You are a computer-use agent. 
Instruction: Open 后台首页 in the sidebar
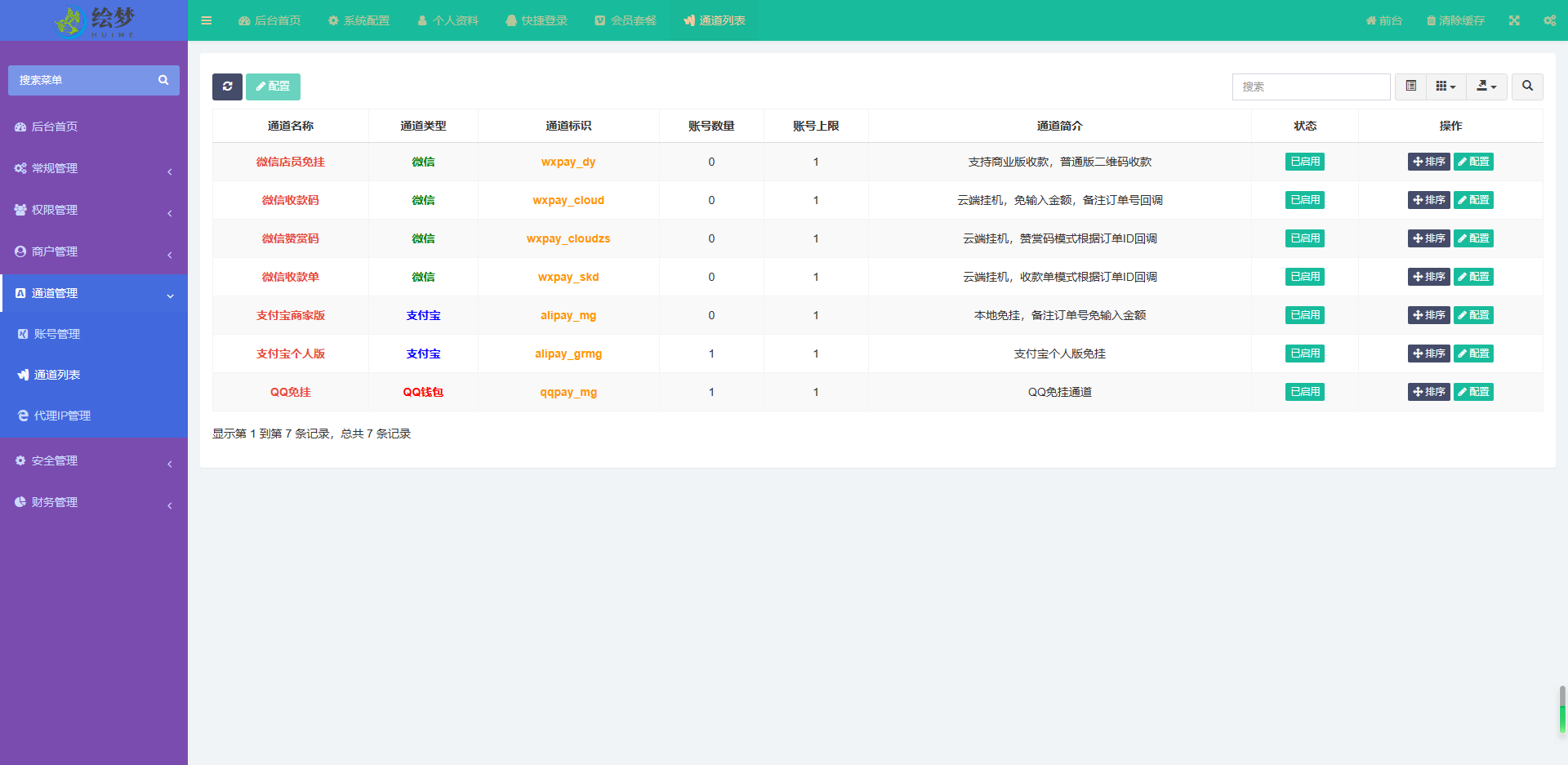click(x=94, y=127)
